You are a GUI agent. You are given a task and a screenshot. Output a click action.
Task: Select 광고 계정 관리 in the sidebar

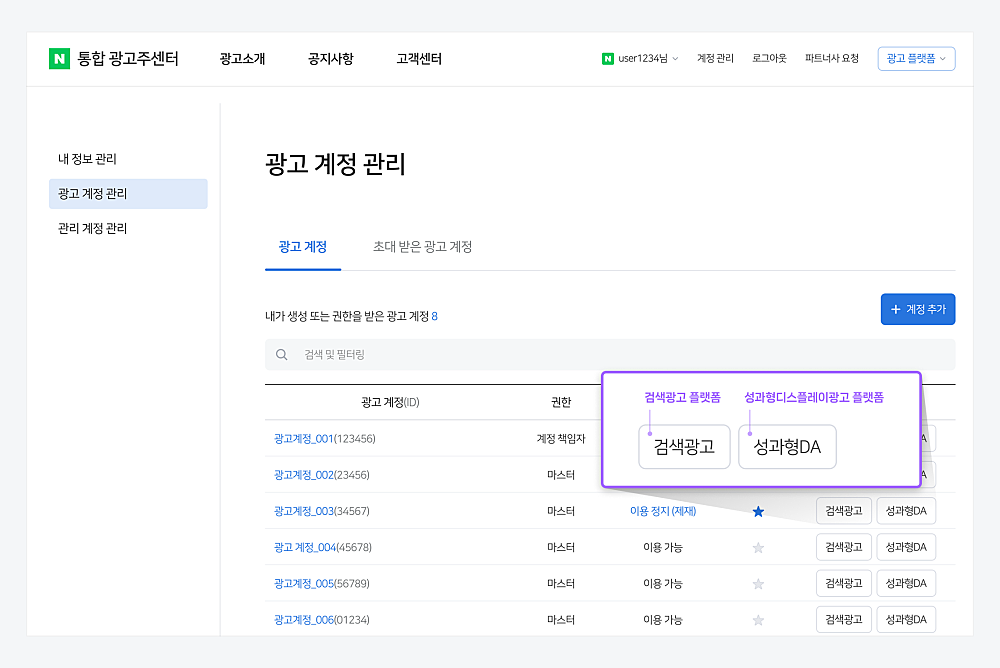point(128,194)
